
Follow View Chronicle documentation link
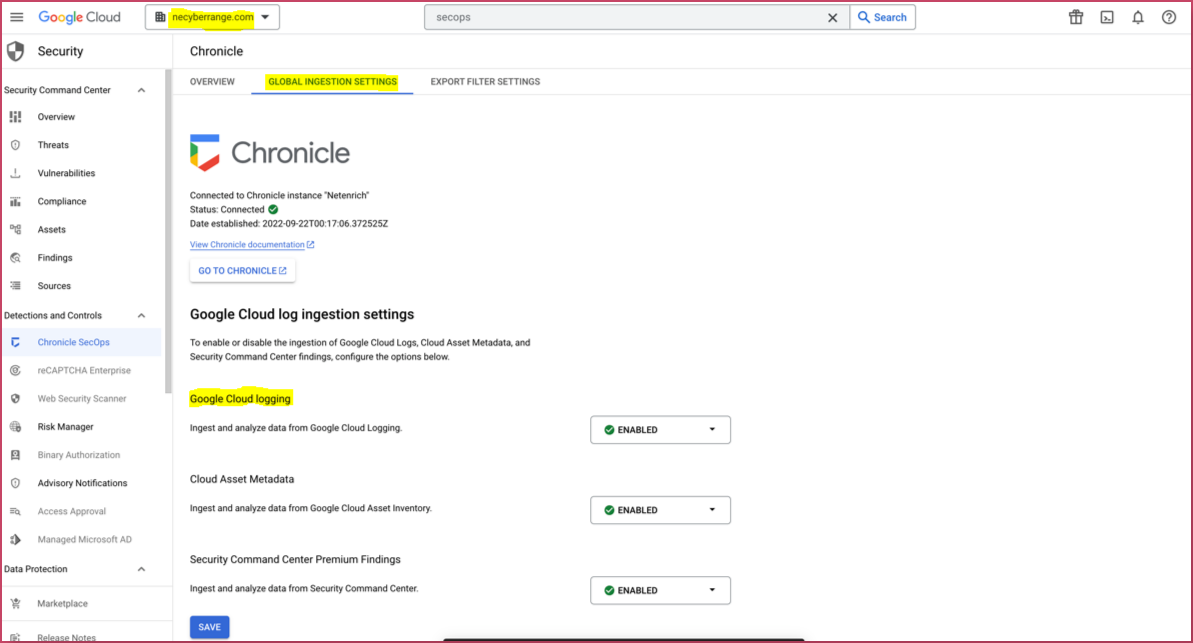(x=252, y=244)
